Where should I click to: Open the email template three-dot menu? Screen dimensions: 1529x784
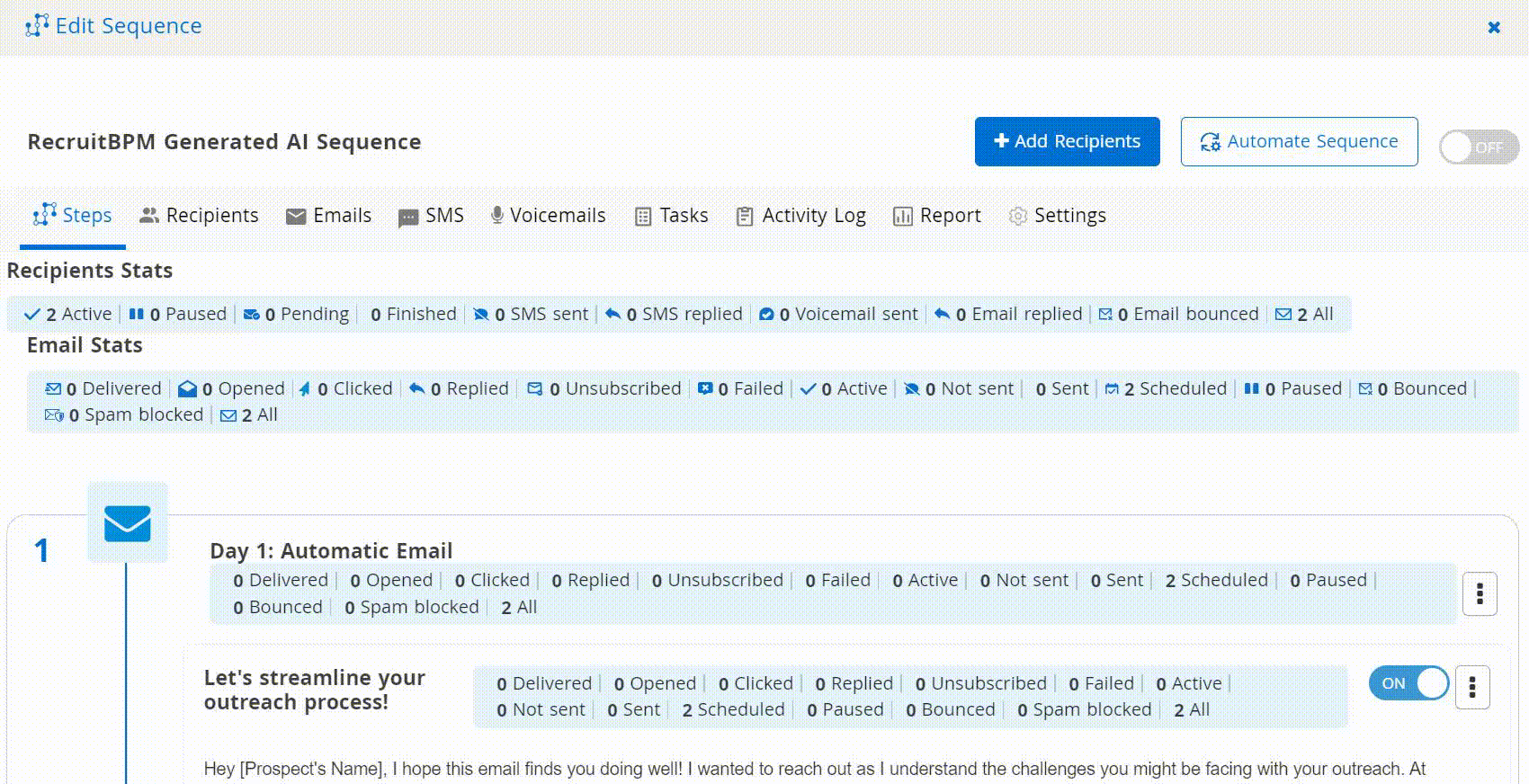click(1472, 688)
